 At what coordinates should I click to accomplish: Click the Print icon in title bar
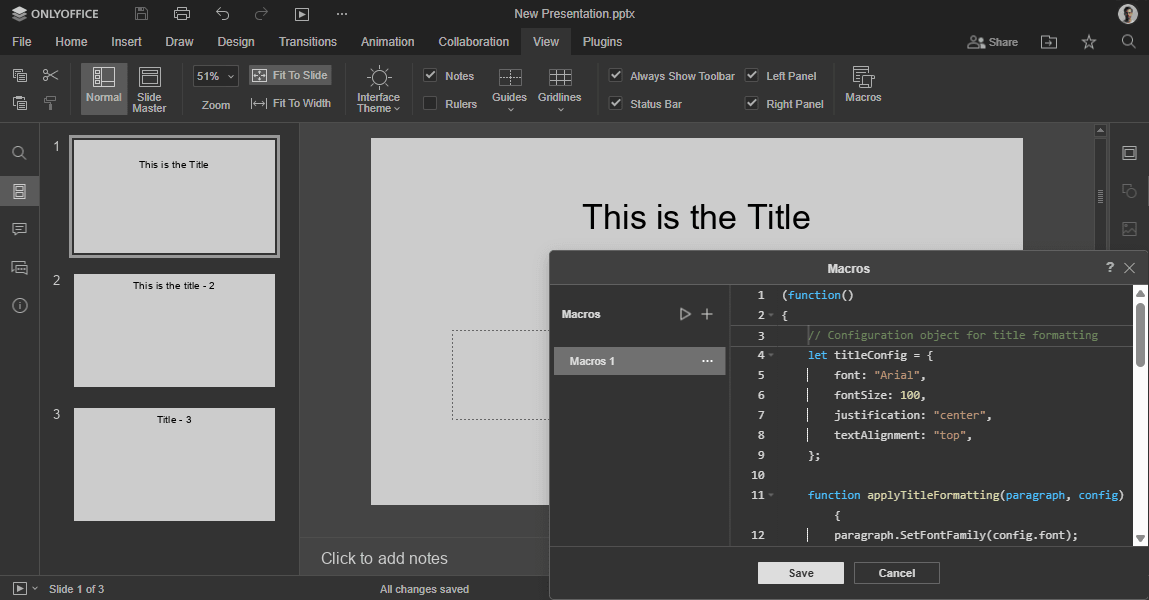click(x=182, y=14)
